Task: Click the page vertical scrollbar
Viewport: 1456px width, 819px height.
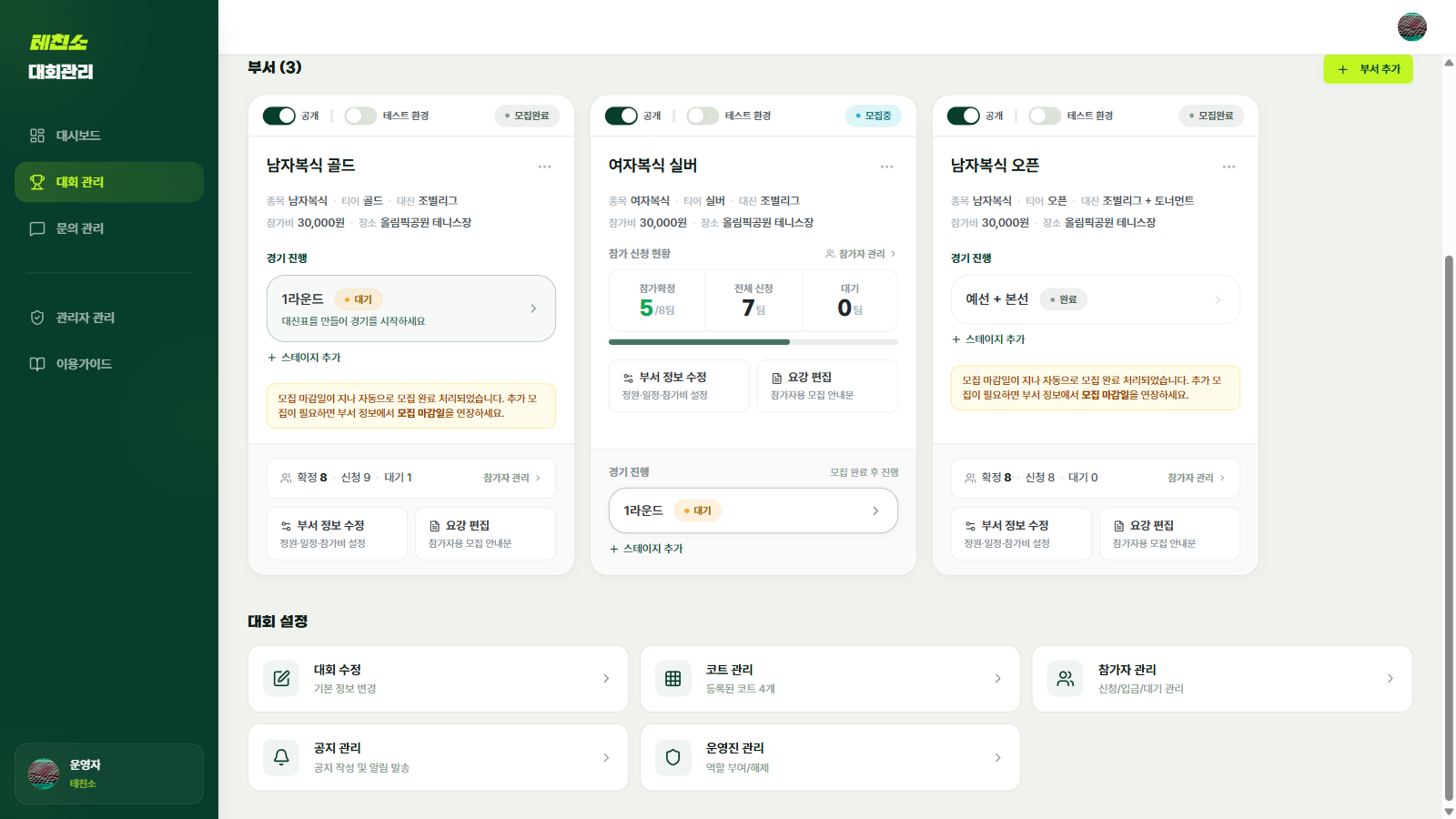Action: click(x=1449, y=528)
